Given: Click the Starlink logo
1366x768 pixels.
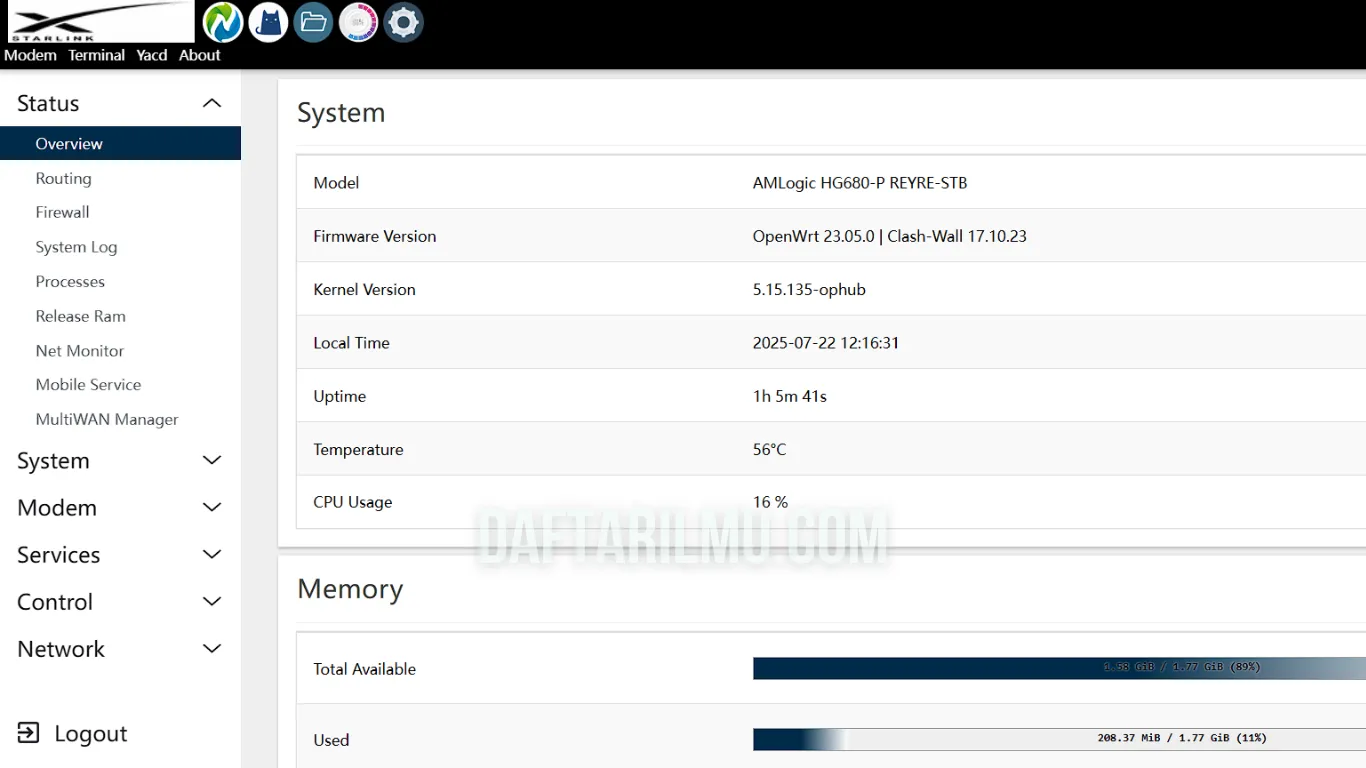Looking at the screenshot, I should pyautogui.click(x=100, y=22).
